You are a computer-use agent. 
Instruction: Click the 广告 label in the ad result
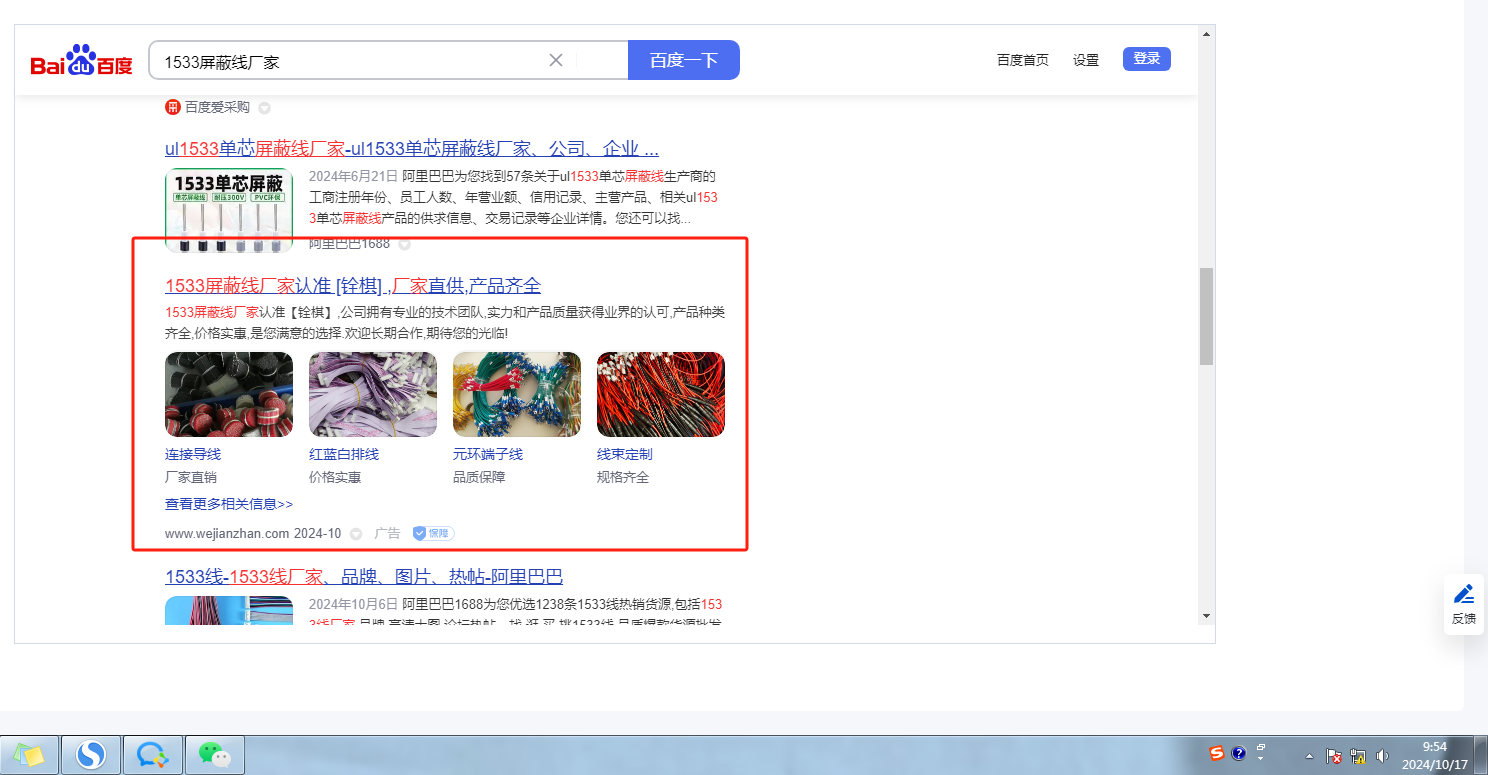[x=387, y=534]
